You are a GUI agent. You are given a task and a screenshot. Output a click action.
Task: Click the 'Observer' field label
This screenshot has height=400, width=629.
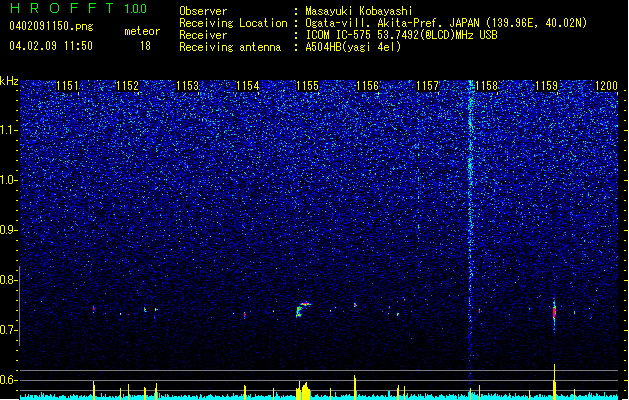click(x=203, y=11)
